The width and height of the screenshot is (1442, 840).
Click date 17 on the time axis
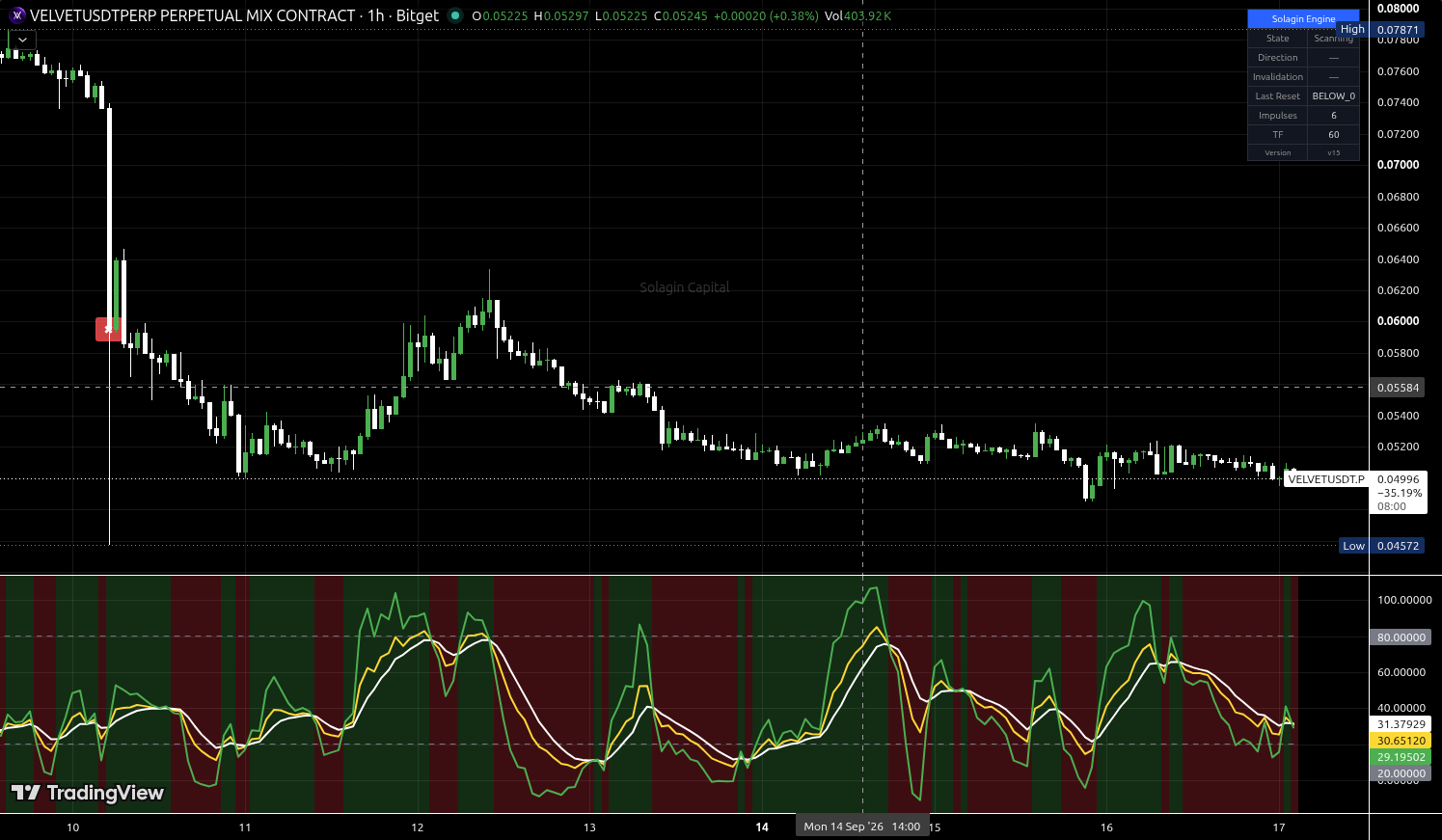coord(1279,827)
